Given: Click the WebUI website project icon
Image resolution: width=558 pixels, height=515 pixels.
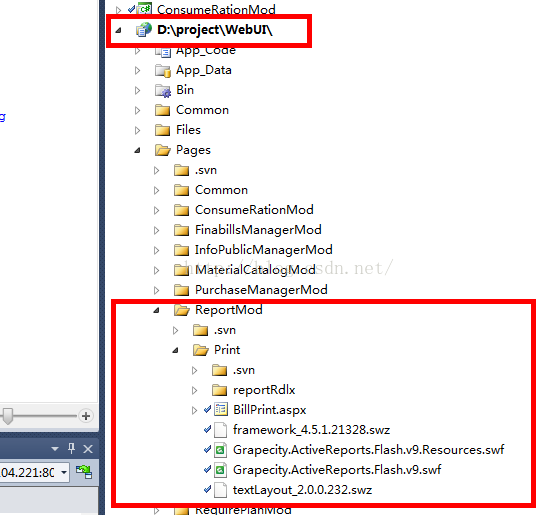Looking at the screenshot, I should [143, 30].
